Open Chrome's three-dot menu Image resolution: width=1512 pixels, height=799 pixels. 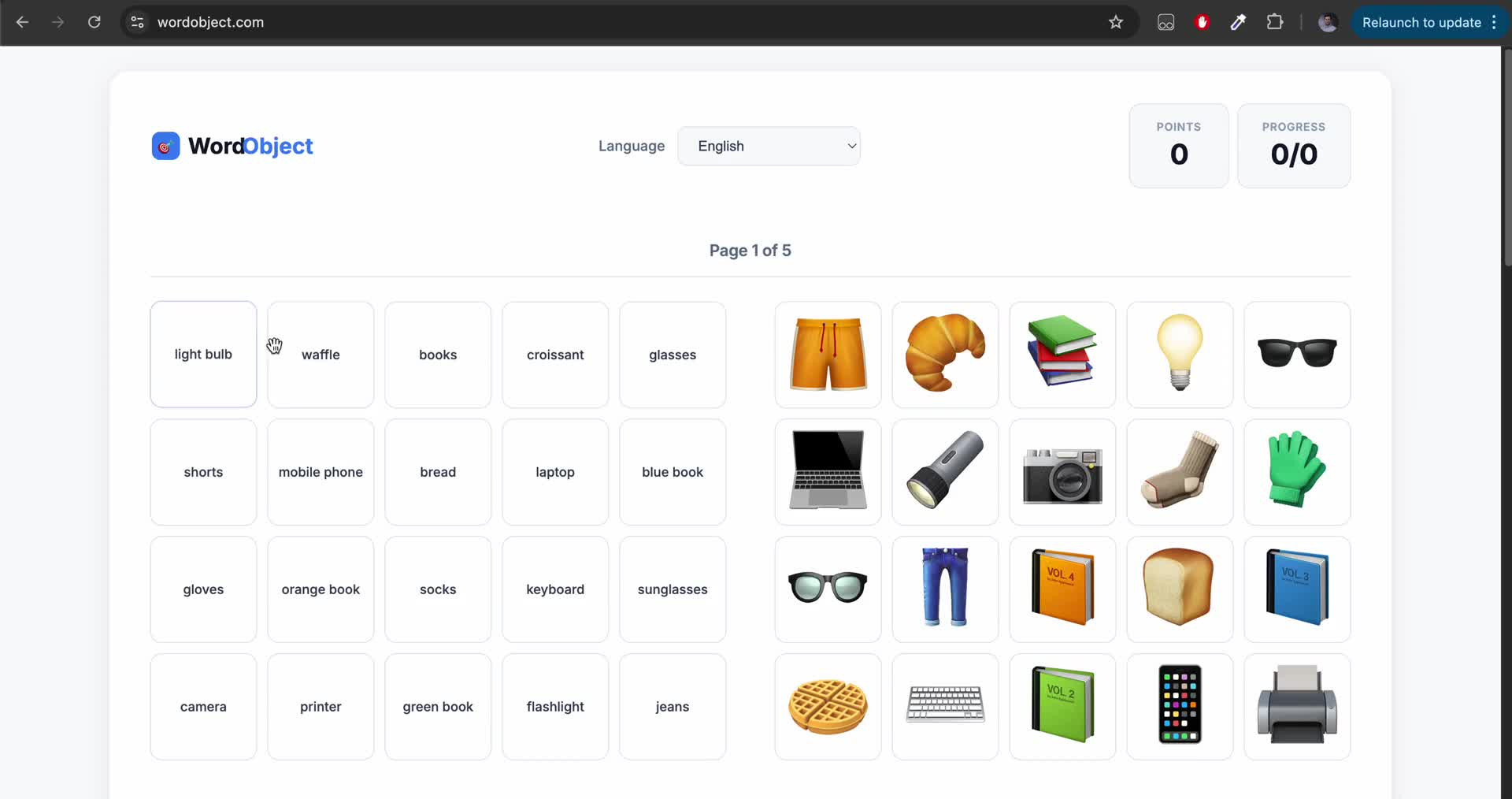pyautogui.click(x=1494, y=22)
